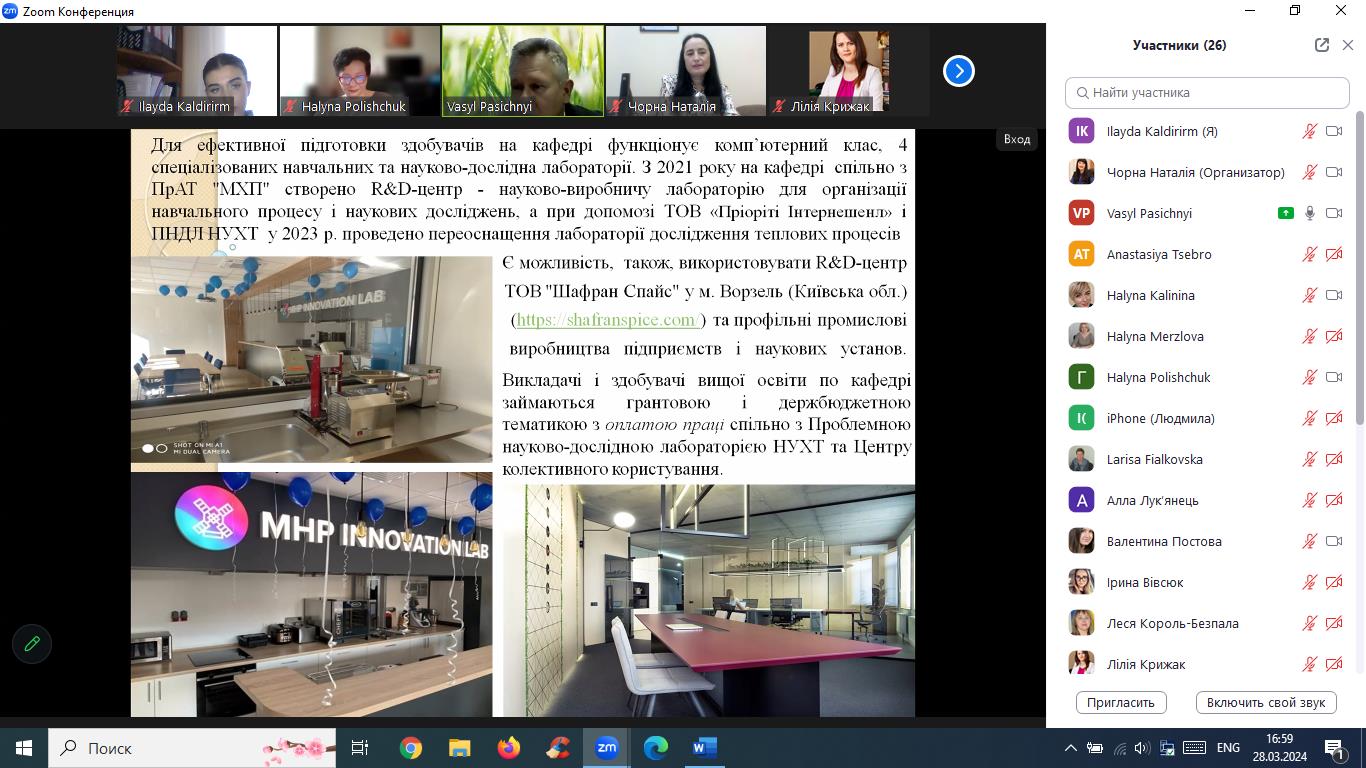Click the green annotation pencil icon
Viewport: 1366px width, 768px height.
[x=32, y=644]
